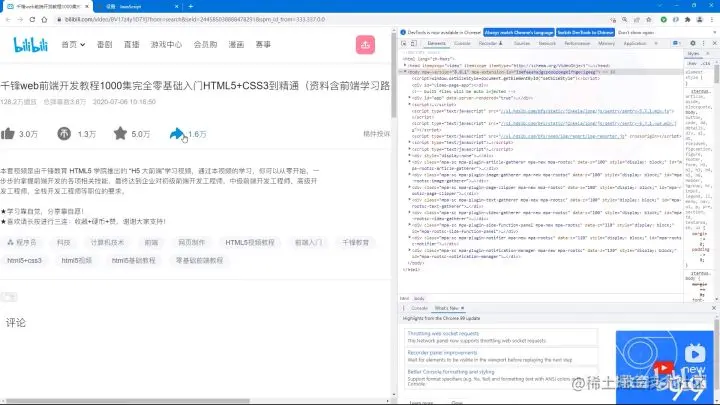Viewport: 720px width, 405px height.
Task: Open the 直播 nav link
Action: pyautogui.click(x=131, y=45)
